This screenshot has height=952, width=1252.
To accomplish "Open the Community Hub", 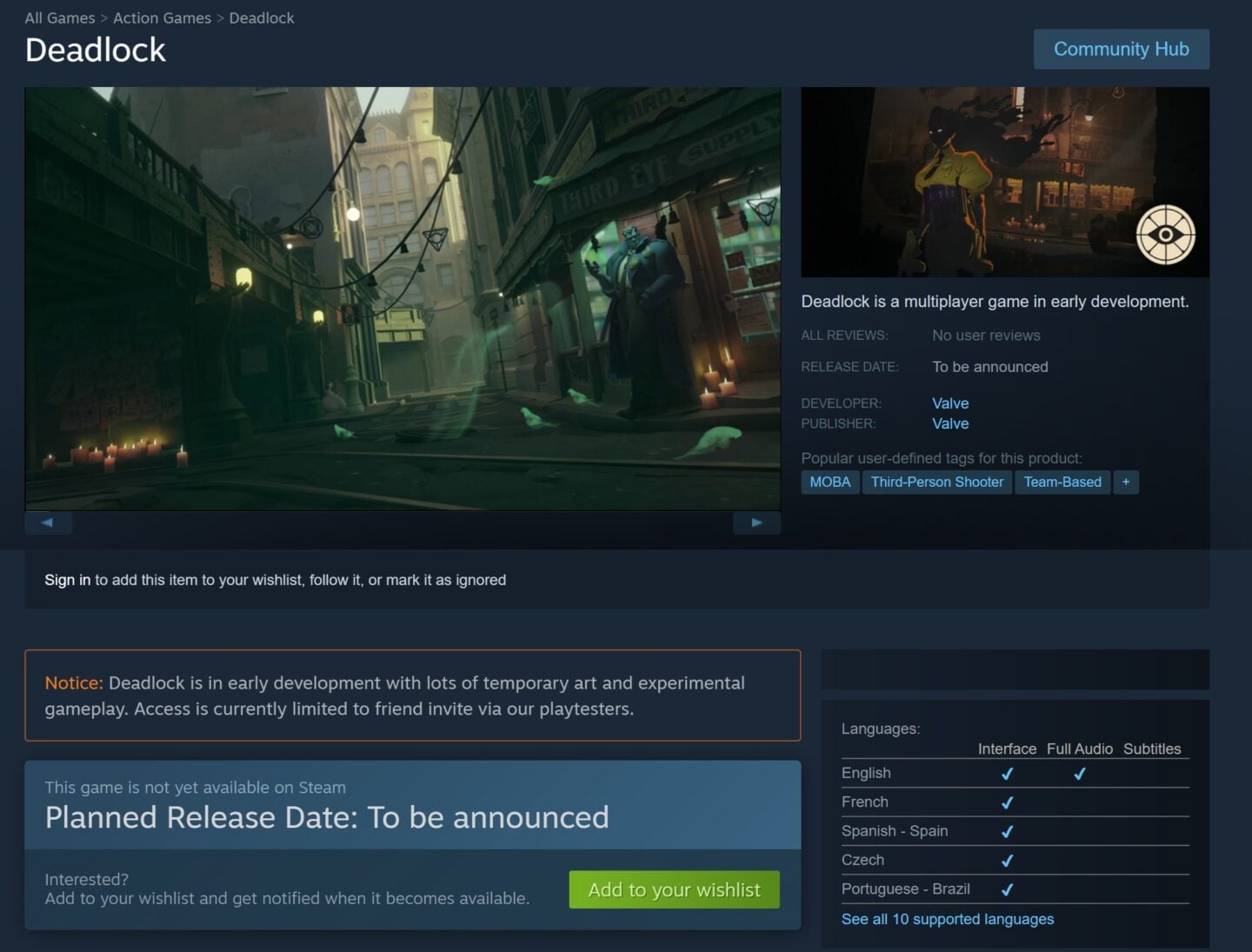I will click(x=1121, y=49).
